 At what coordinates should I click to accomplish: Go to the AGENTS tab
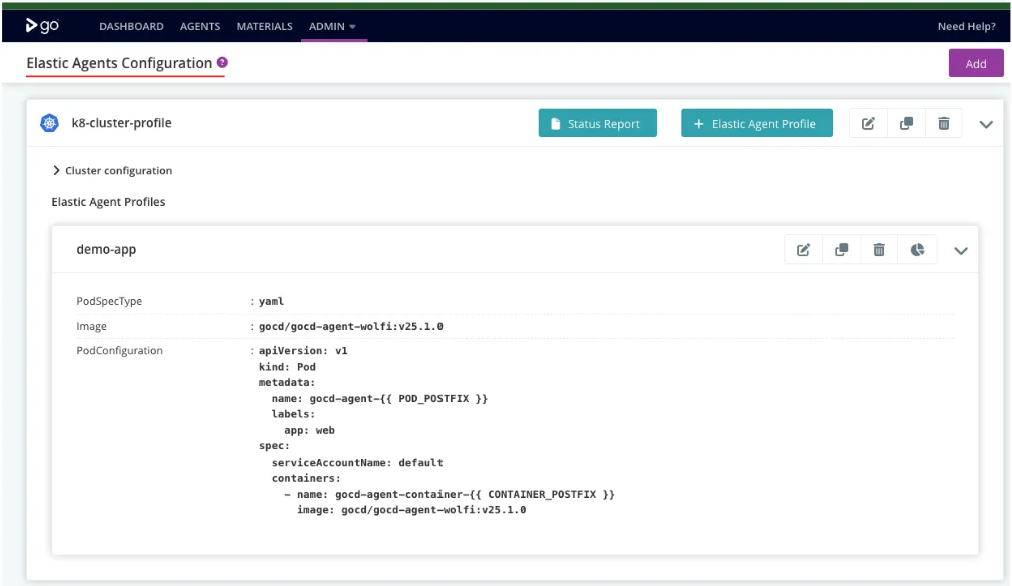tap(200, 26)
